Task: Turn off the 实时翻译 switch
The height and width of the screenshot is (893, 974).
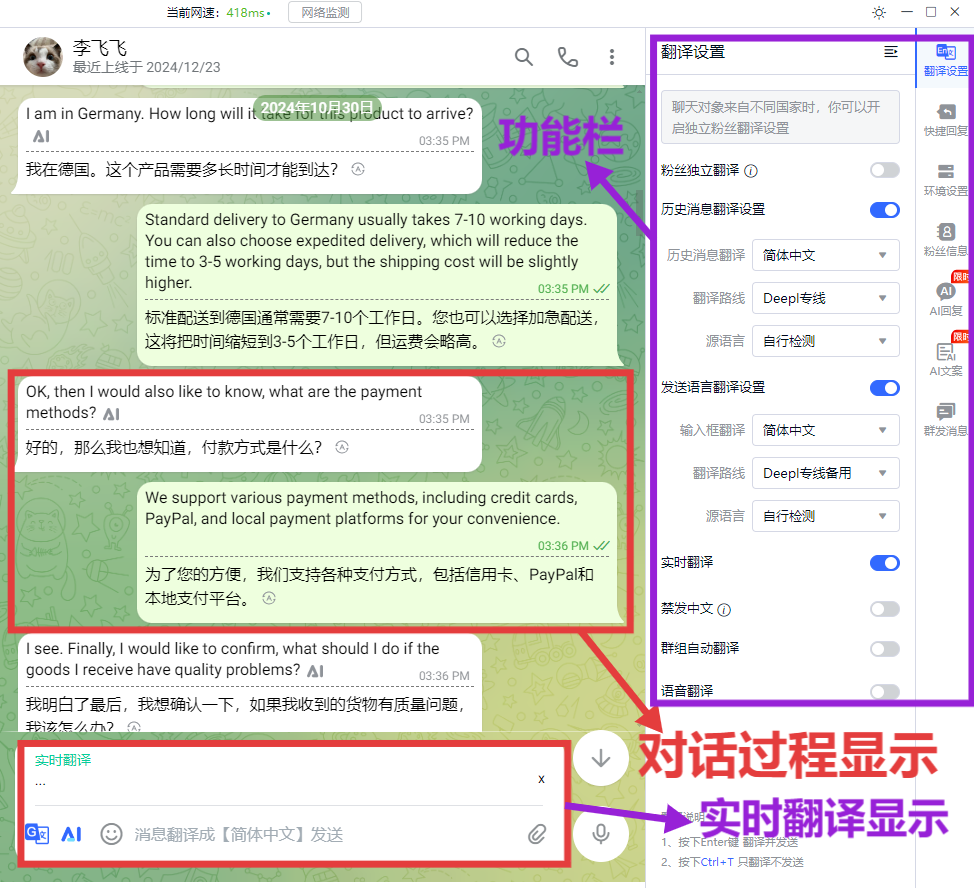Action: click(884, 564)
